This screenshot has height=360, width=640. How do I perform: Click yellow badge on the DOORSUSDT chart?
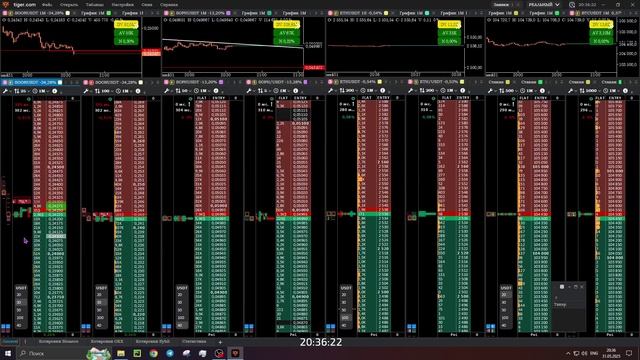click(126, 24)
